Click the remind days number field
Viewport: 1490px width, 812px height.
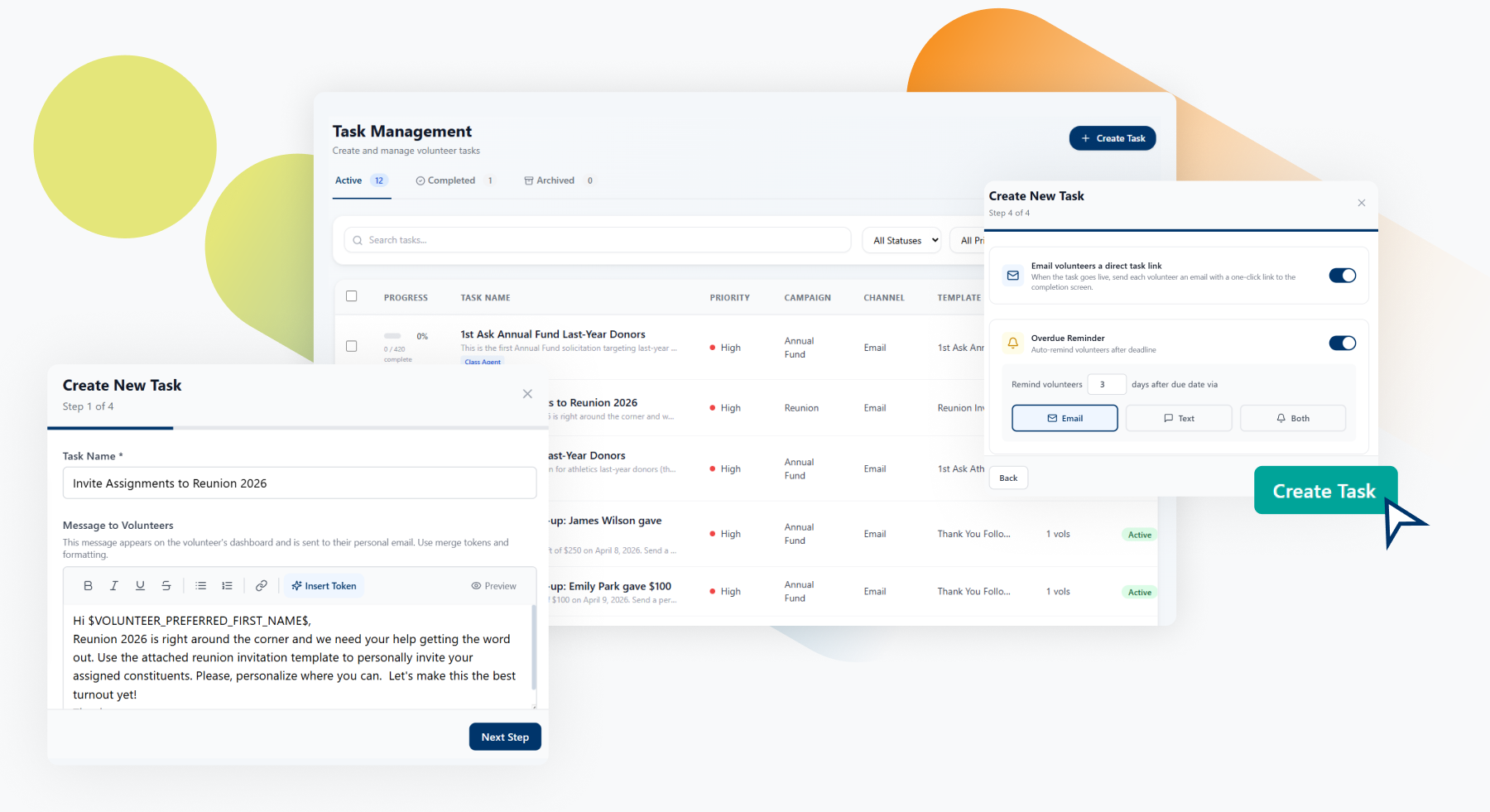(x=1107, y=384)
